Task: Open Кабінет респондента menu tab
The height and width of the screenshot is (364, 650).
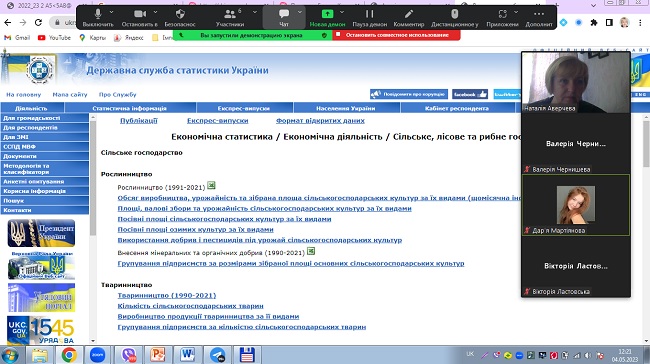Action: pos(457,108)
